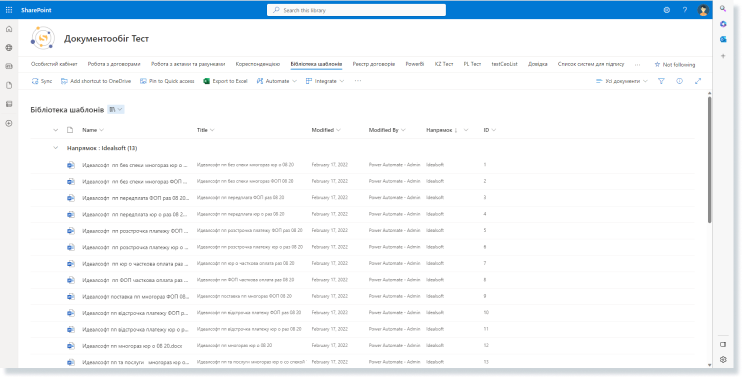This screenshot has height=378, width=743.
Task: Open the Реєстр договорів tab
Action: 374,64
